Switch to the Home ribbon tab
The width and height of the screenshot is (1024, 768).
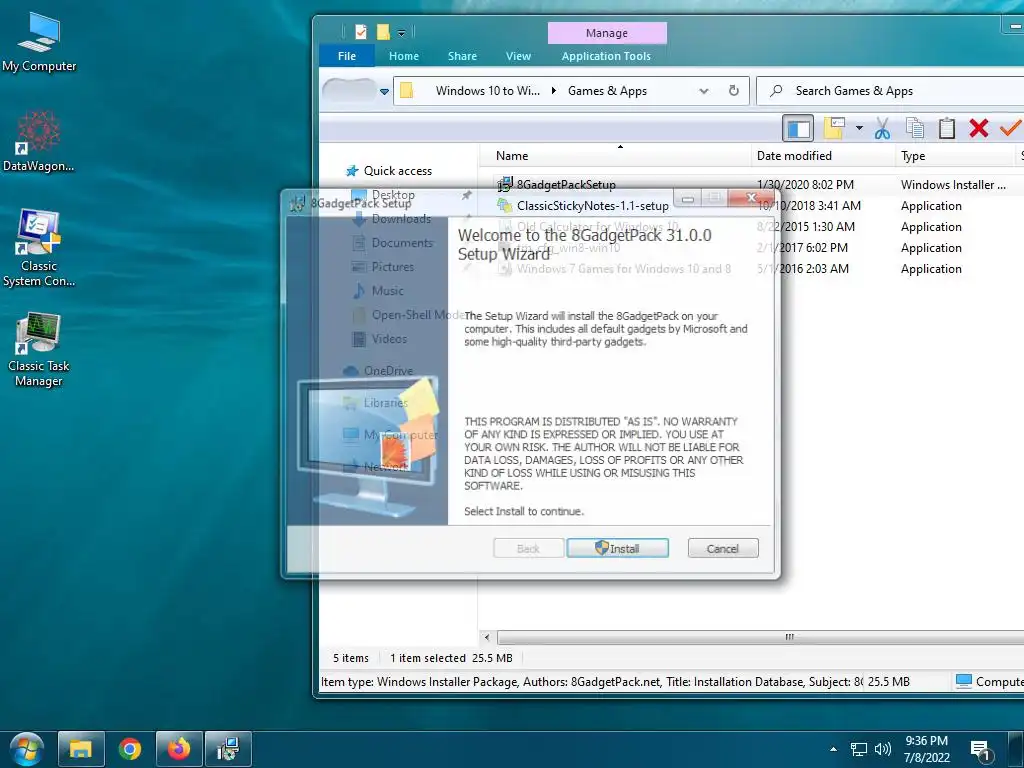click(404, 56)
